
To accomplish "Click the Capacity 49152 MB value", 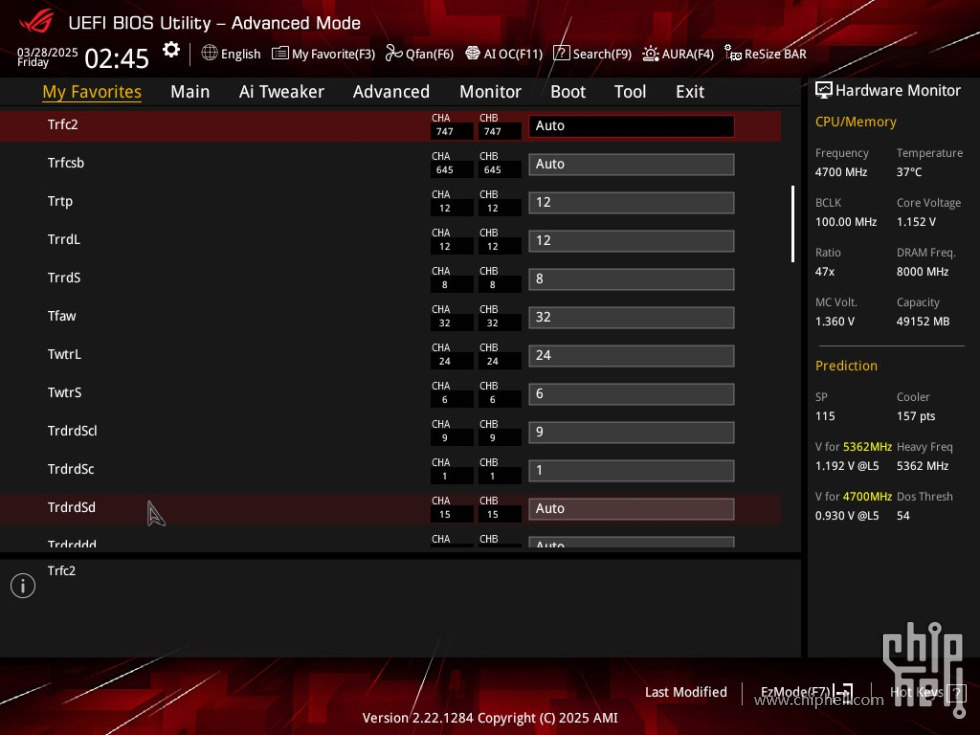I will [923, 321].
